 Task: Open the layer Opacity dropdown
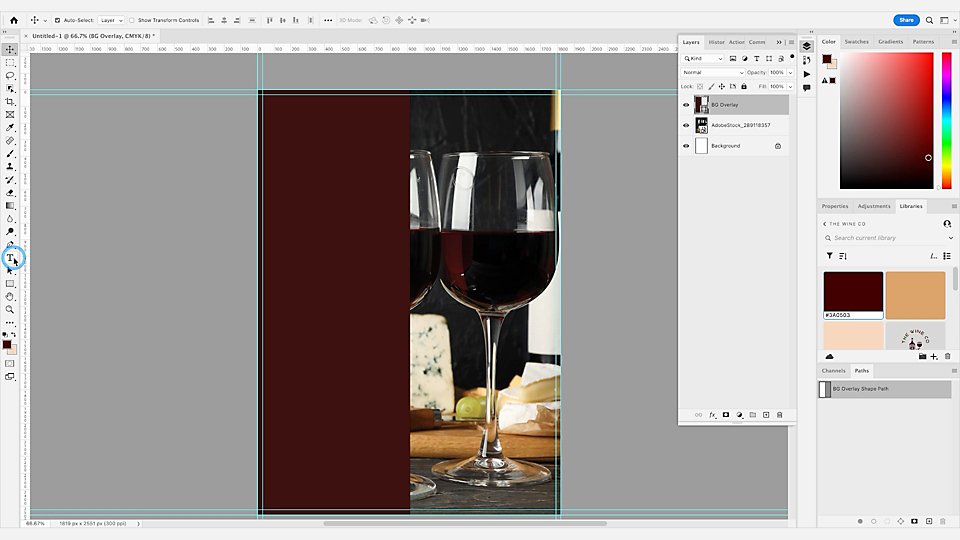(790, 72)
